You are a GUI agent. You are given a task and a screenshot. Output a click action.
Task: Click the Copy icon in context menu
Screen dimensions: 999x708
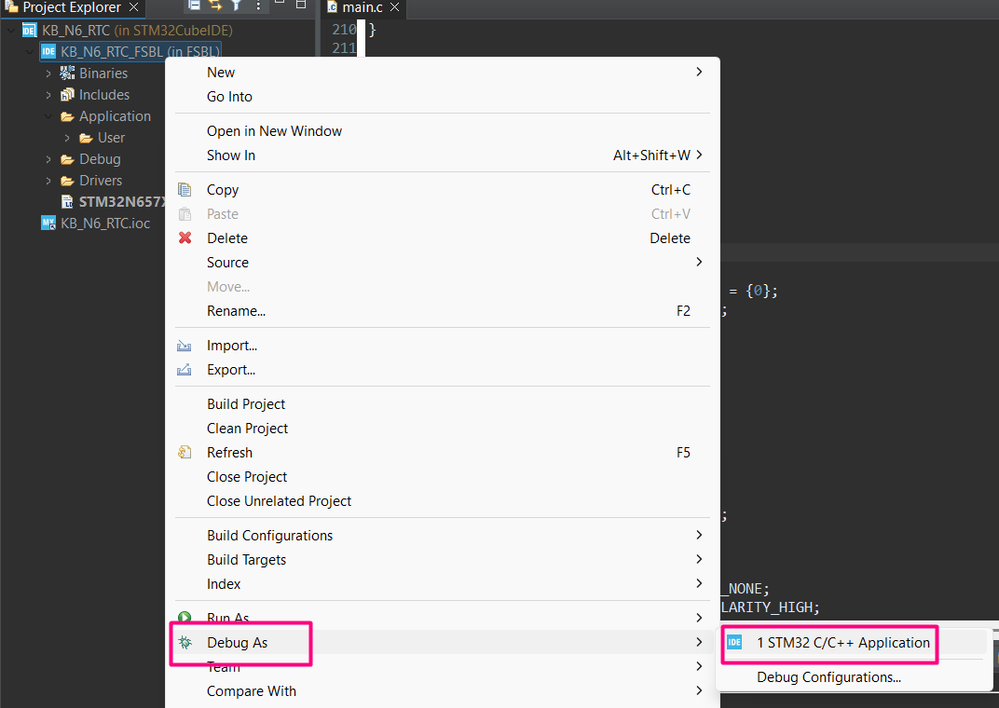click(x=184, y=189)
